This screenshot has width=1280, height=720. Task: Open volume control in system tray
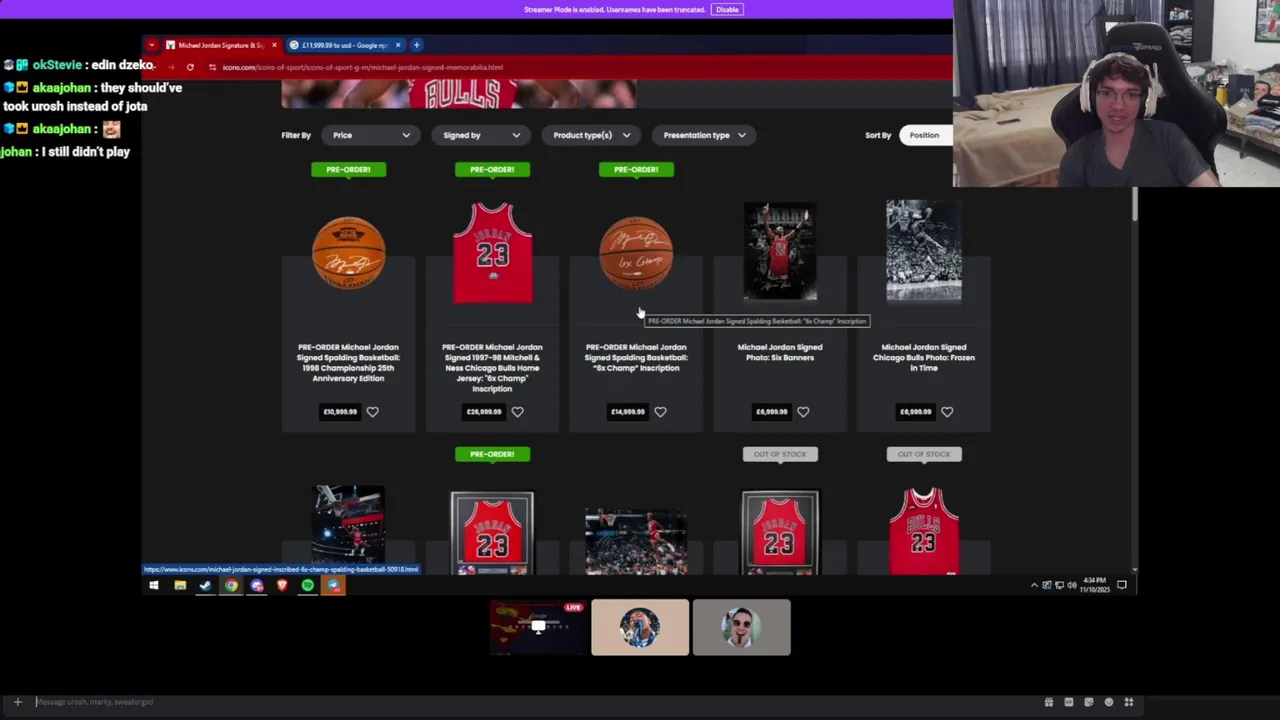tap(1071, 585)
